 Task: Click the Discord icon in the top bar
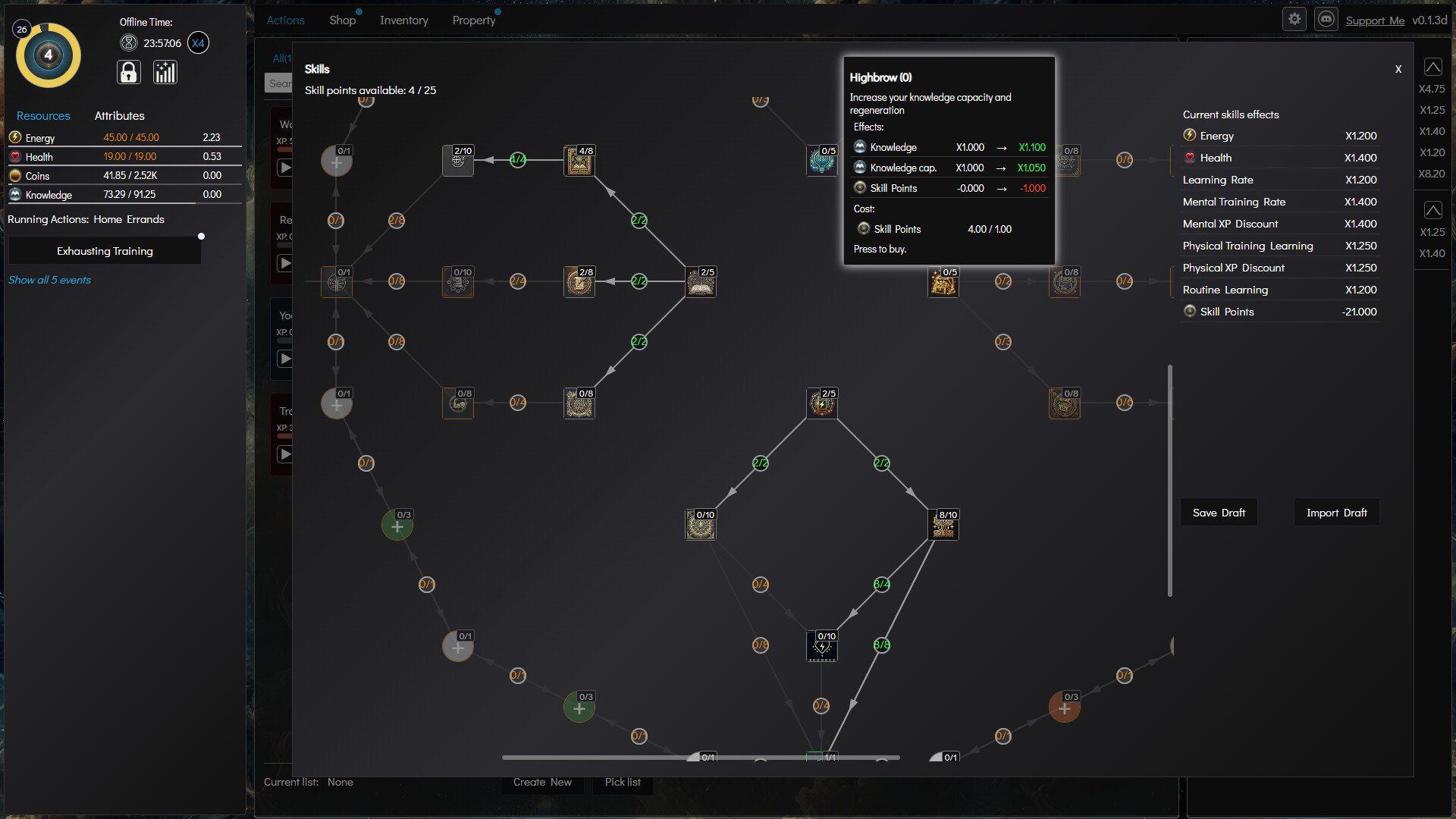(1326, 19)
